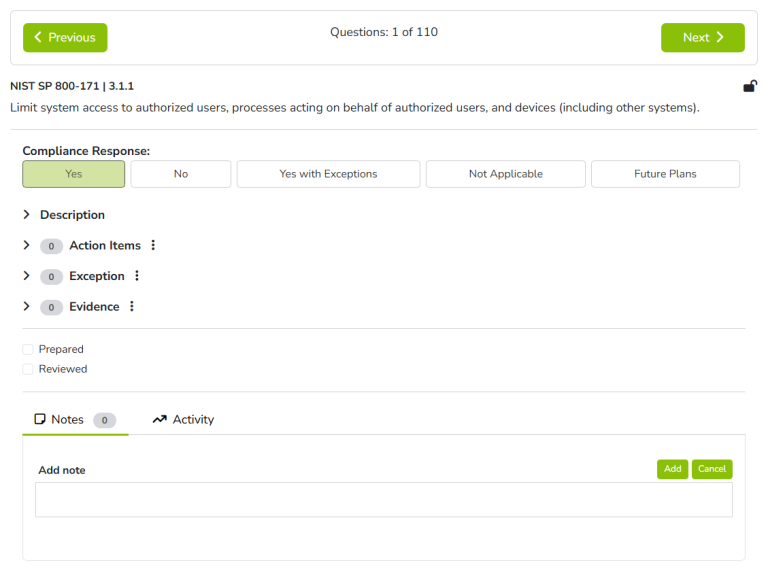Click the Add note text field

pos(383,500)
